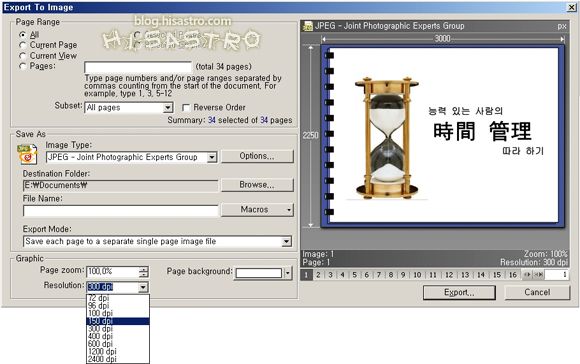Click the JPEG icon in preview header
The width and height of the screenshot is (580, 364).
[x=308, y=26]
